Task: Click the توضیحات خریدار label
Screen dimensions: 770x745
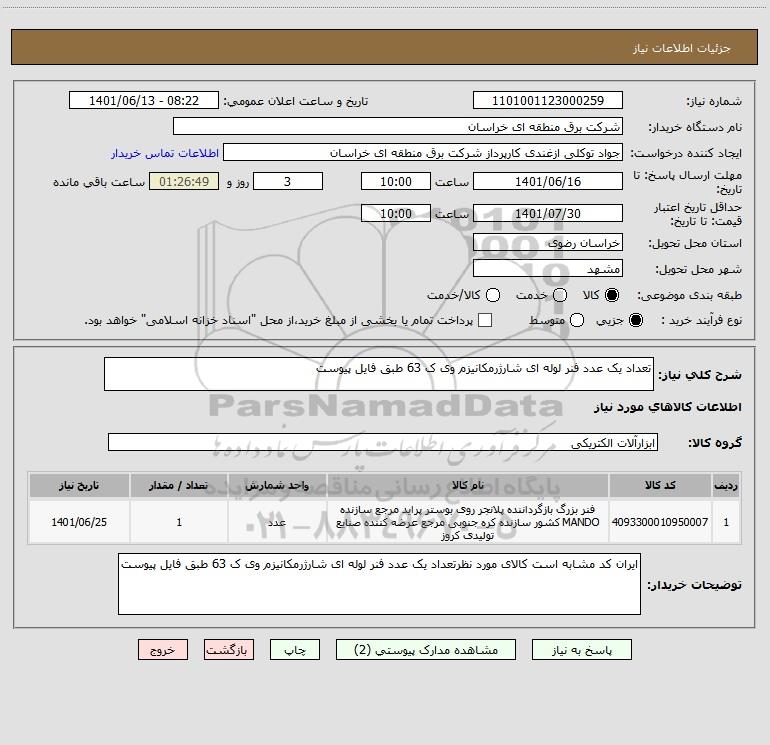Action: click(694, 585)
